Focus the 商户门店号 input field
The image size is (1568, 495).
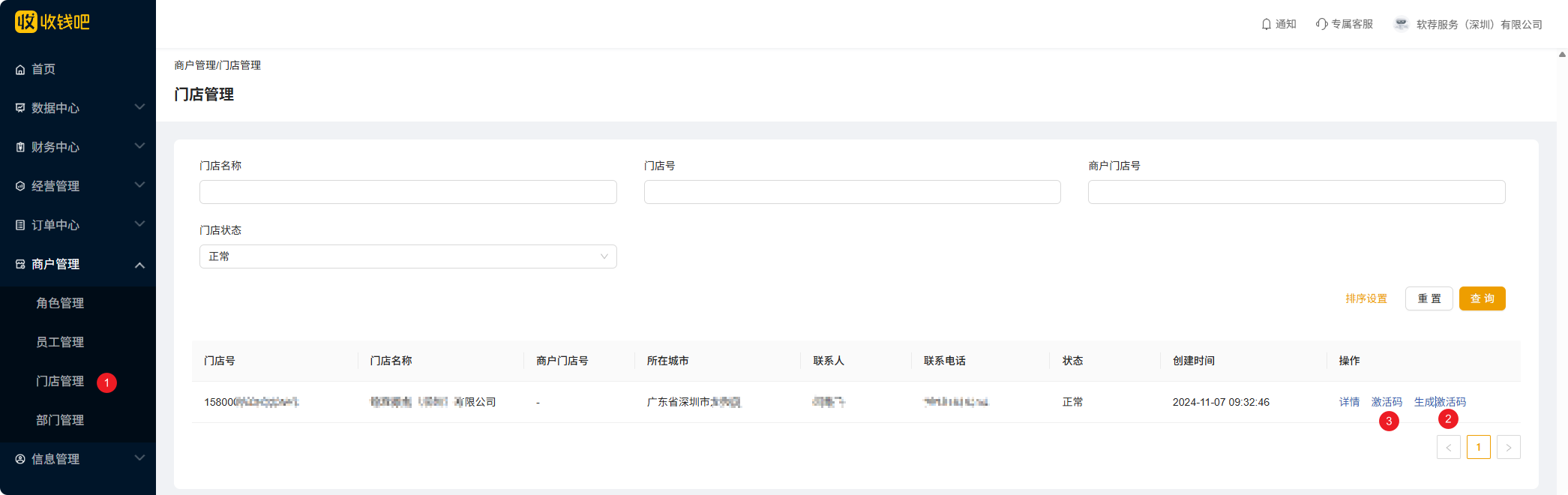(1297, 192)
